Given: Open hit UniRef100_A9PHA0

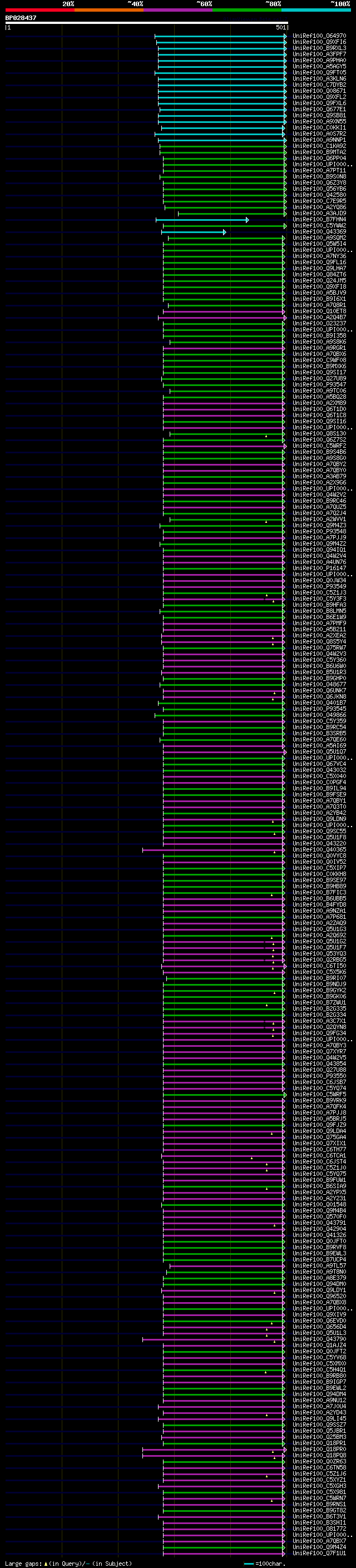Looking at the screenshot, I should pos(319,60).
